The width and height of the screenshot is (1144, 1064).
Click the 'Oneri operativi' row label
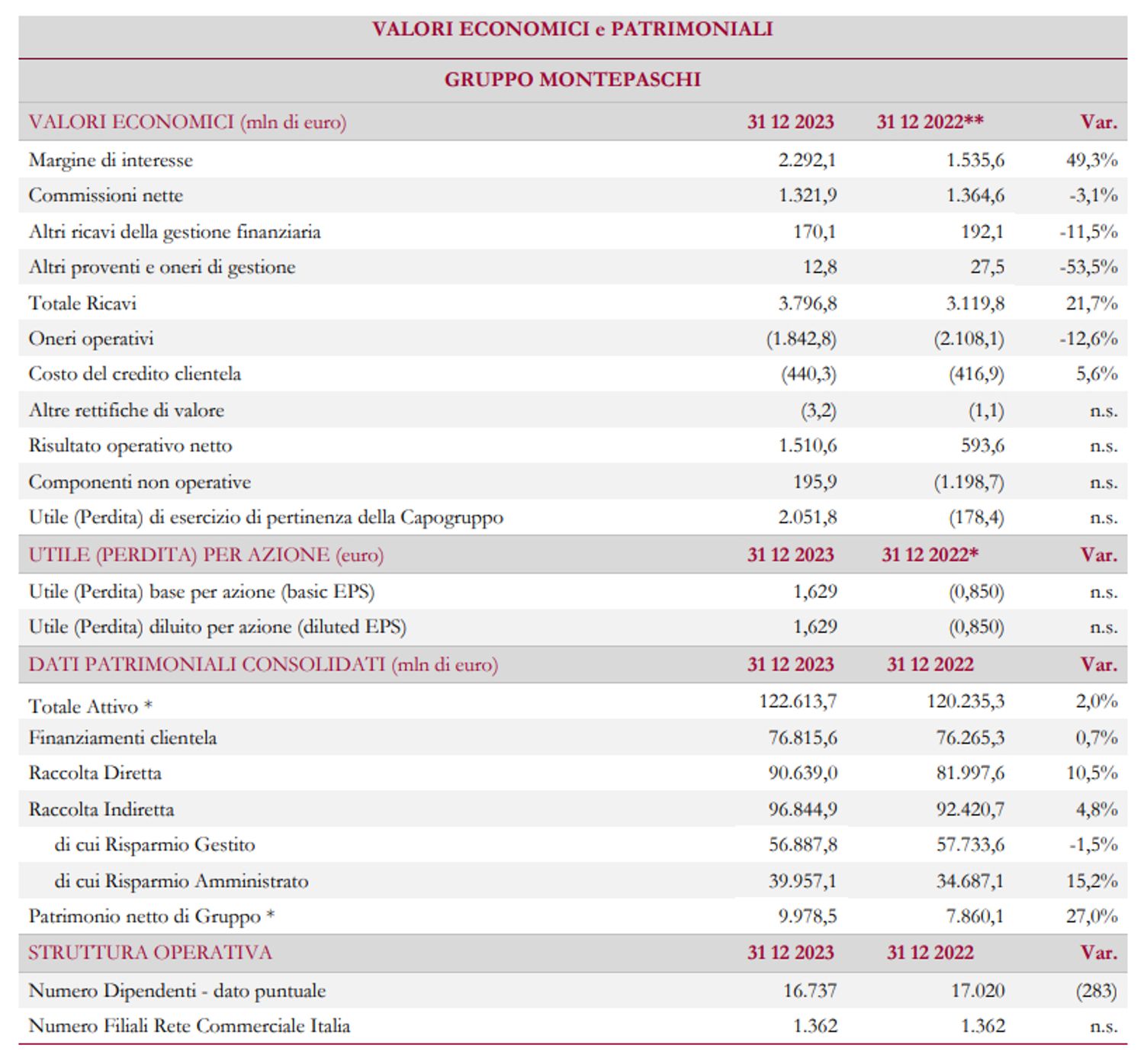(x=91, y=339)
